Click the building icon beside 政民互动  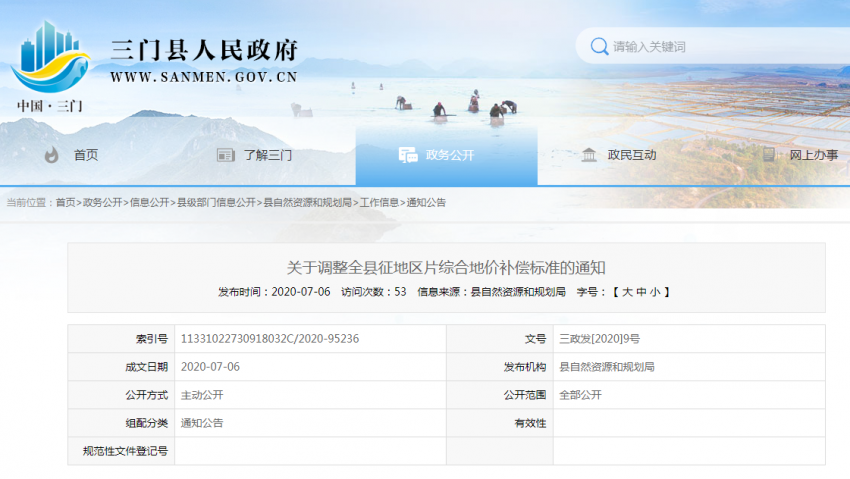click(x=589, y=155)
